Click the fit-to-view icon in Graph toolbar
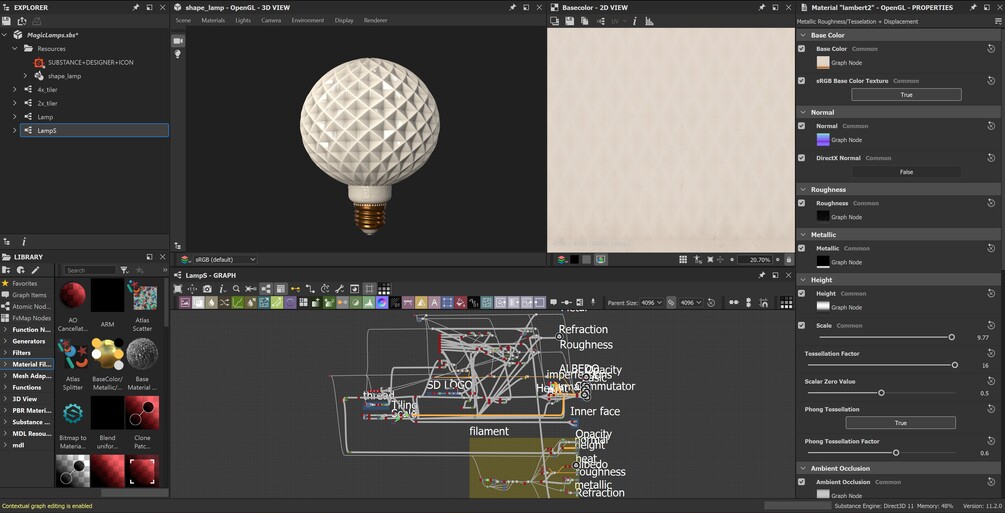 pyautogui.click(x=178, y=289)
